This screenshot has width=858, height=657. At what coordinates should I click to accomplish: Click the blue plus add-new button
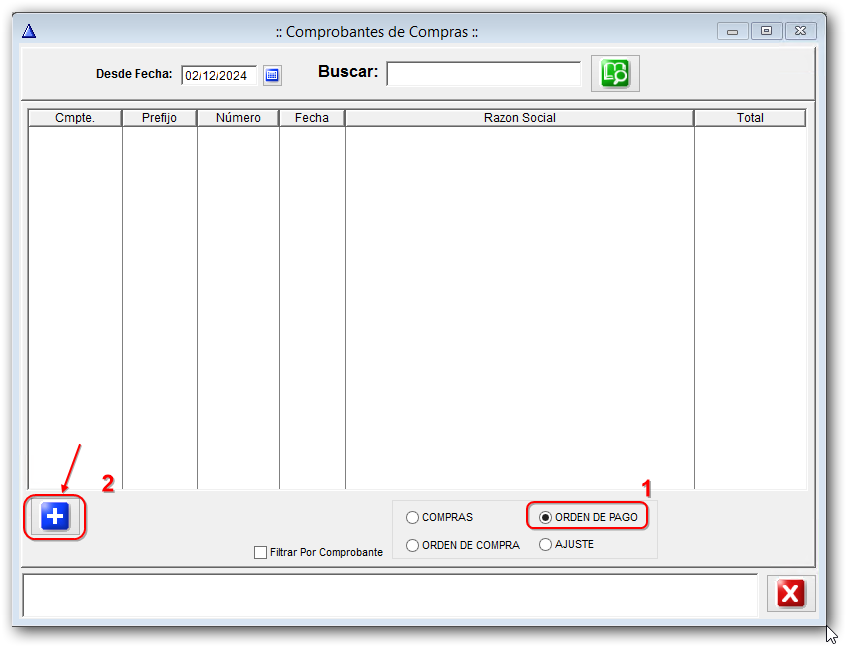click(55, 517)
